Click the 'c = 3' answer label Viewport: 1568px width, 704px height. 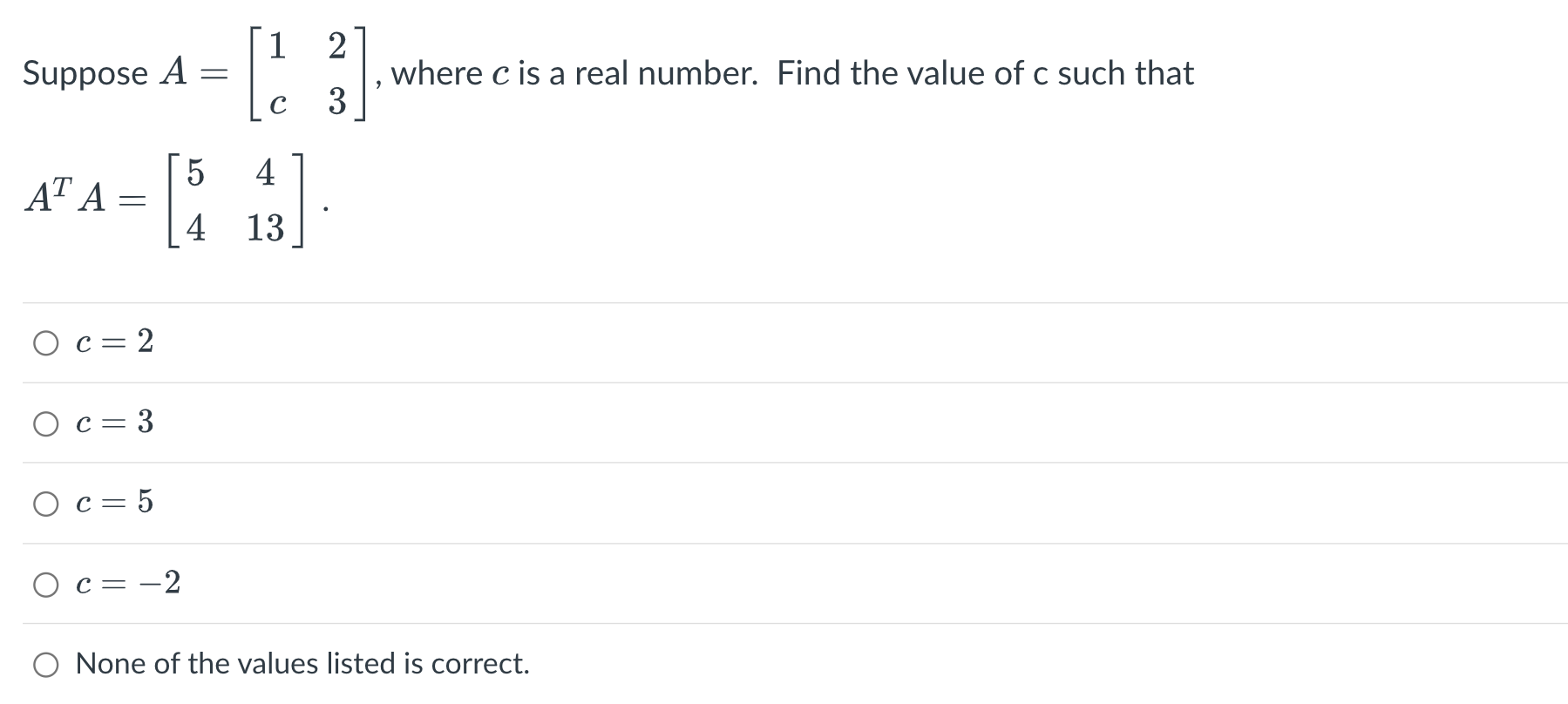click(x=113, y=424)
